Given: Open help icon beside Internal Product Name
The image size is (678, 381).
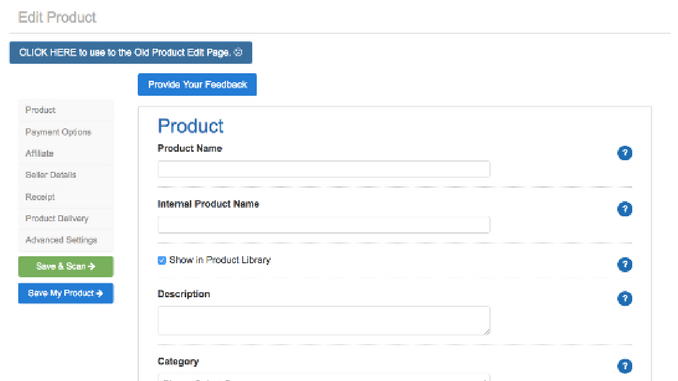Looking at the screenshot, I should pyautogui.click(x=624, y=209).
